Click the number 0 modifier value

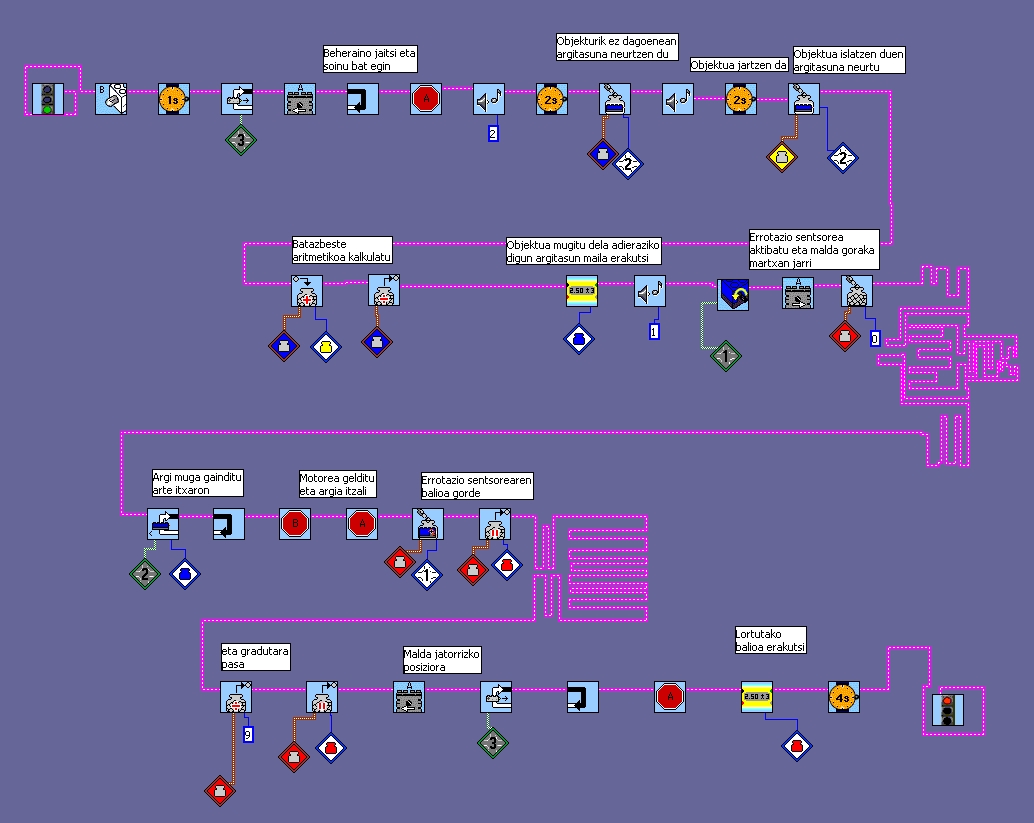pyautogui.click(x=874, y=338)
